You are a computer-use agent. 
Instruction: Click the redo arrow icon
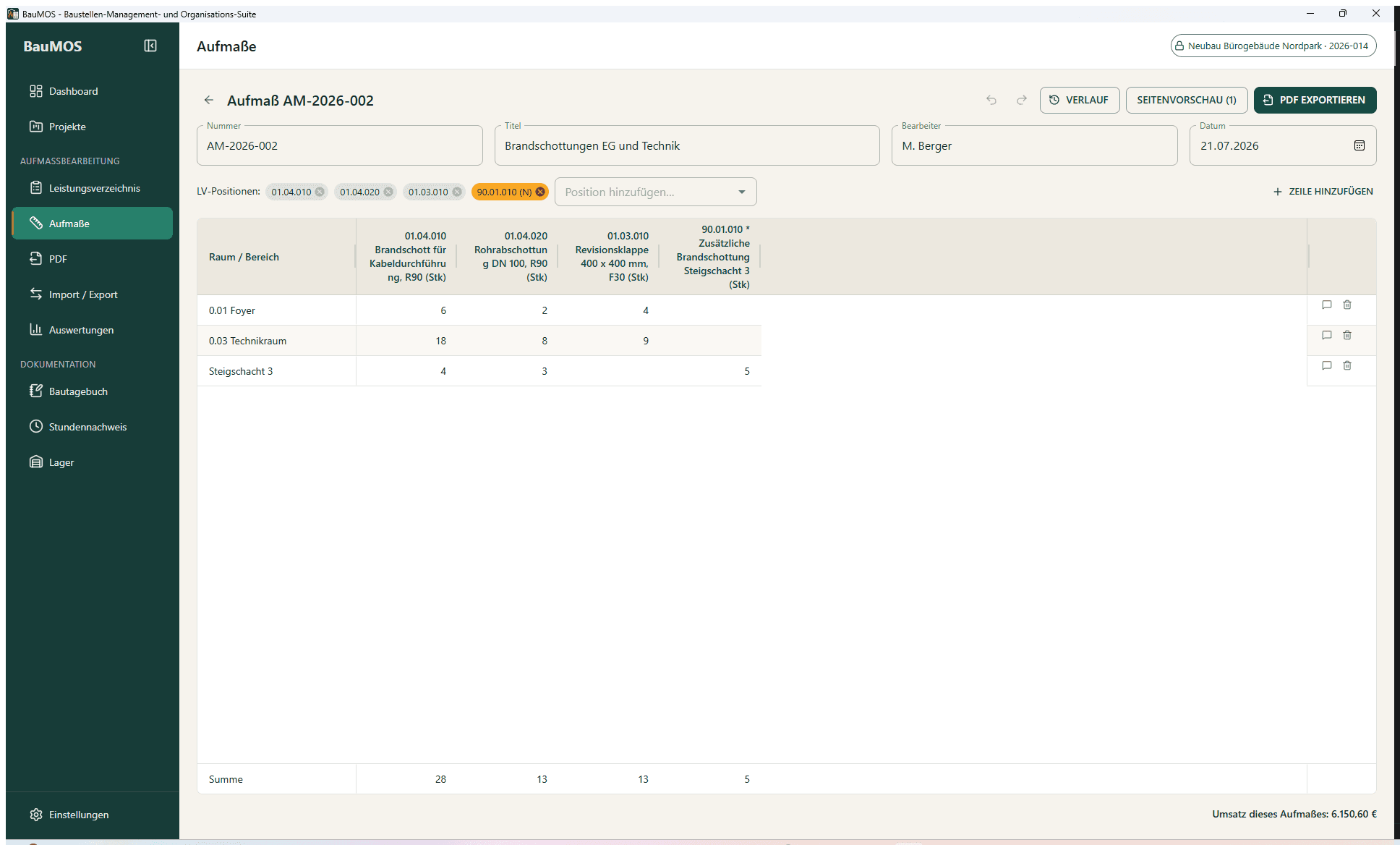click(x=1022, y=100)
